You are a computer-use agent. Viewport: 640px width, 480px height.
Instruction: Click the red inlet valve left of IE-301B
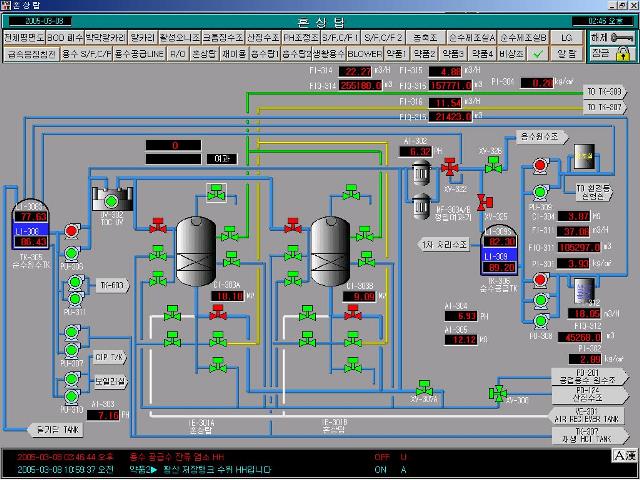(293, 225)
